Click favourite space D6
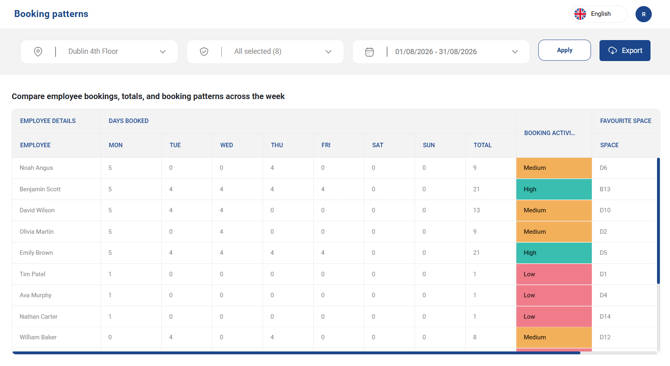This screenshot has height=366, width=670. pos(603,168)
